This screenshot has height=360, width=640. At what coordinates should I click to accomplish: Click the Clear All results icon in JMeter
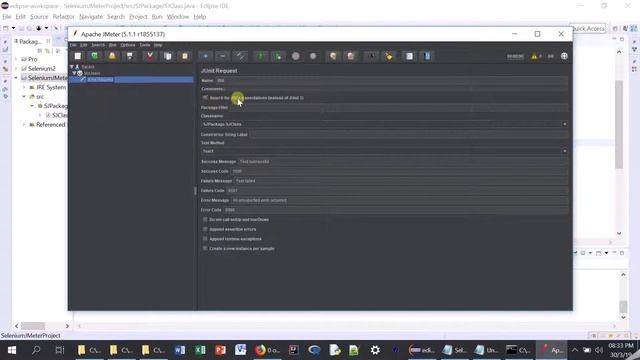coord(351,56)
